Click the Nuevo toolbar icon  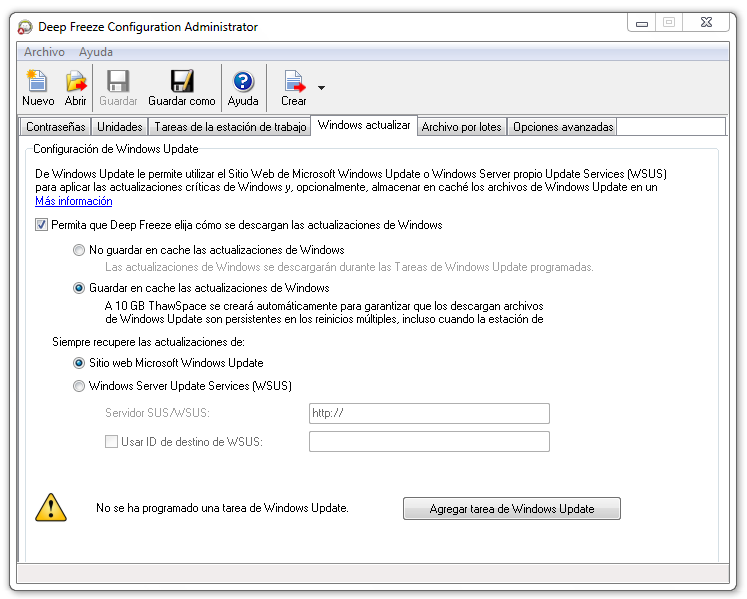point(38,81)
